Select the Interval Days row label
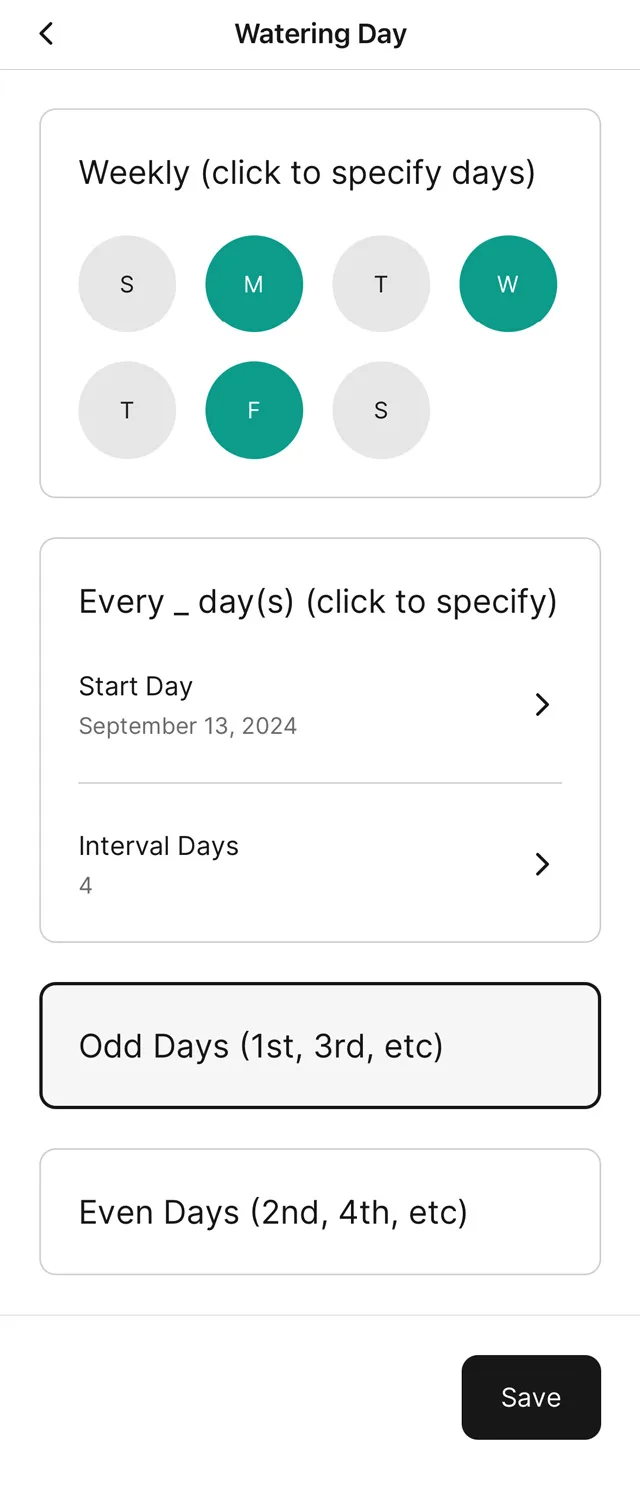Screen dimensions: 640x1490 (159, 846)
